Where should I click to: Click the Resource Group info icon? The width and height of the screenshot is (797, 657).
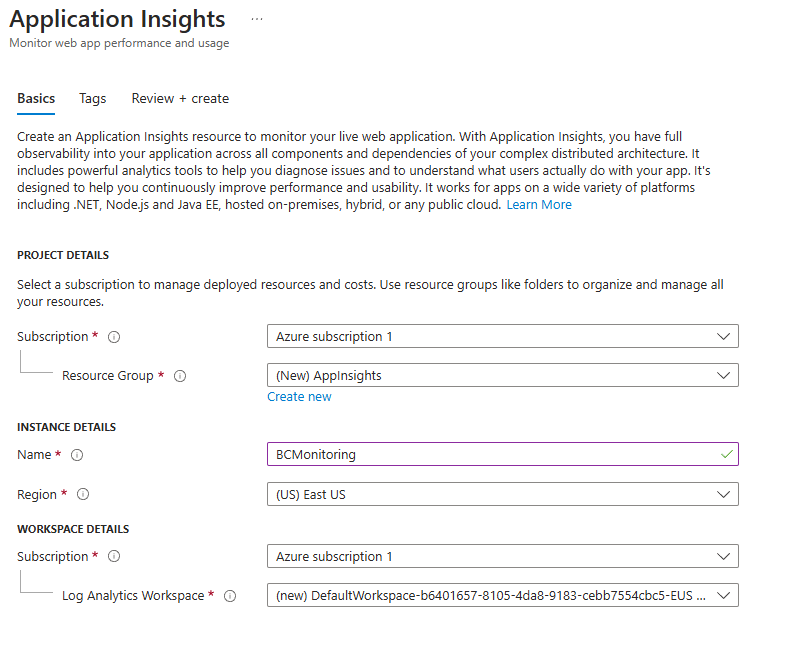click(180, 376)
